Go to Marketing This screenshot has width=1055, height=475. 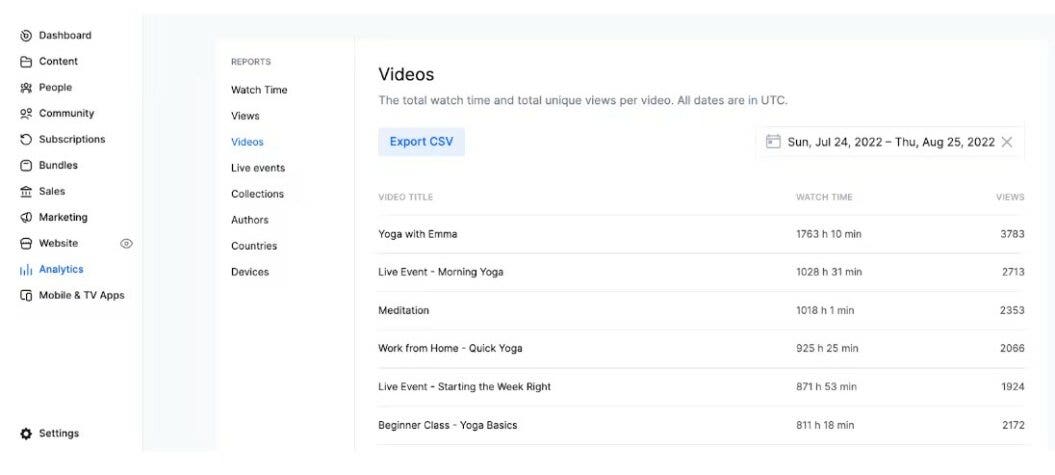point(63,217)
